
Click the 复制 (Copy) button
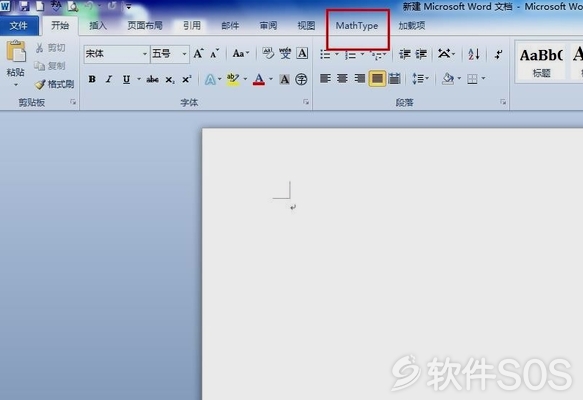coord(50,66)
